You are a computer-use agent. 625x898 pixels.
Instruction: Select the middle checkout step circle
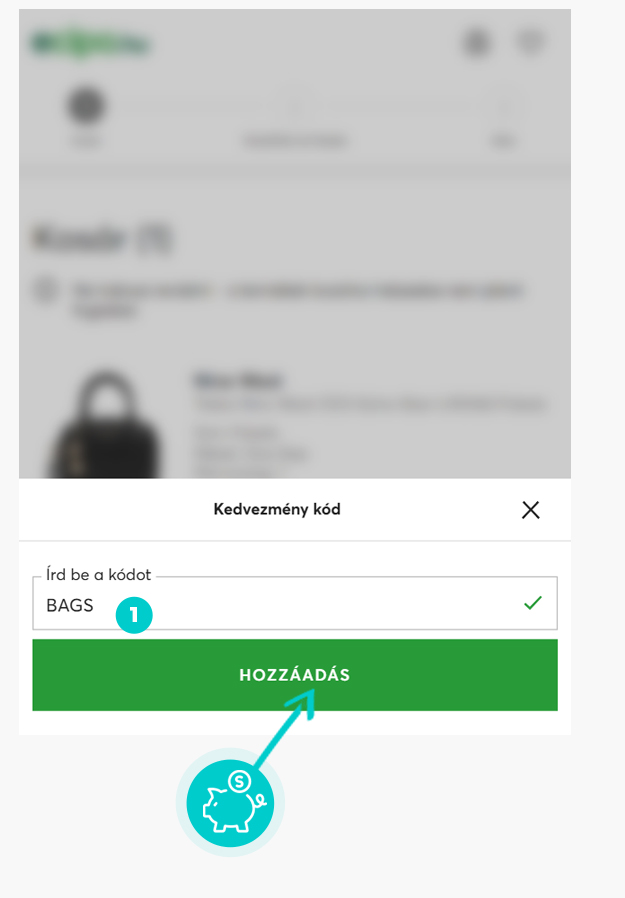coord(295,105)
